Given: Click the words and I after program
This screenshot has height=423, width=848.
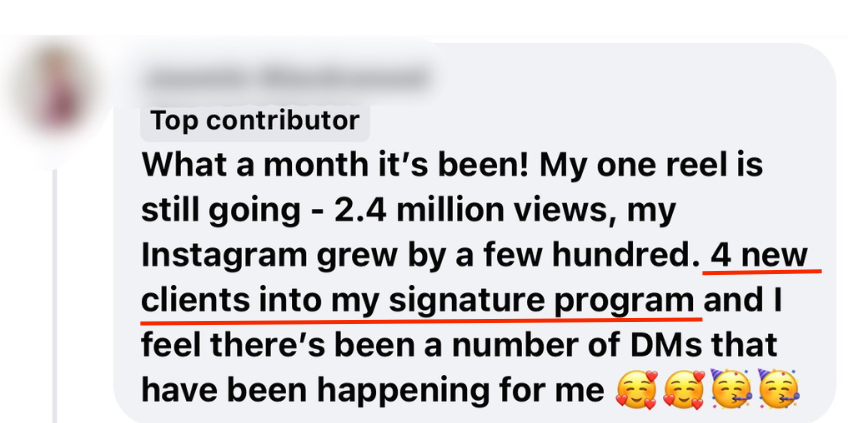Looking at the screenshot, I should (743, 300).
